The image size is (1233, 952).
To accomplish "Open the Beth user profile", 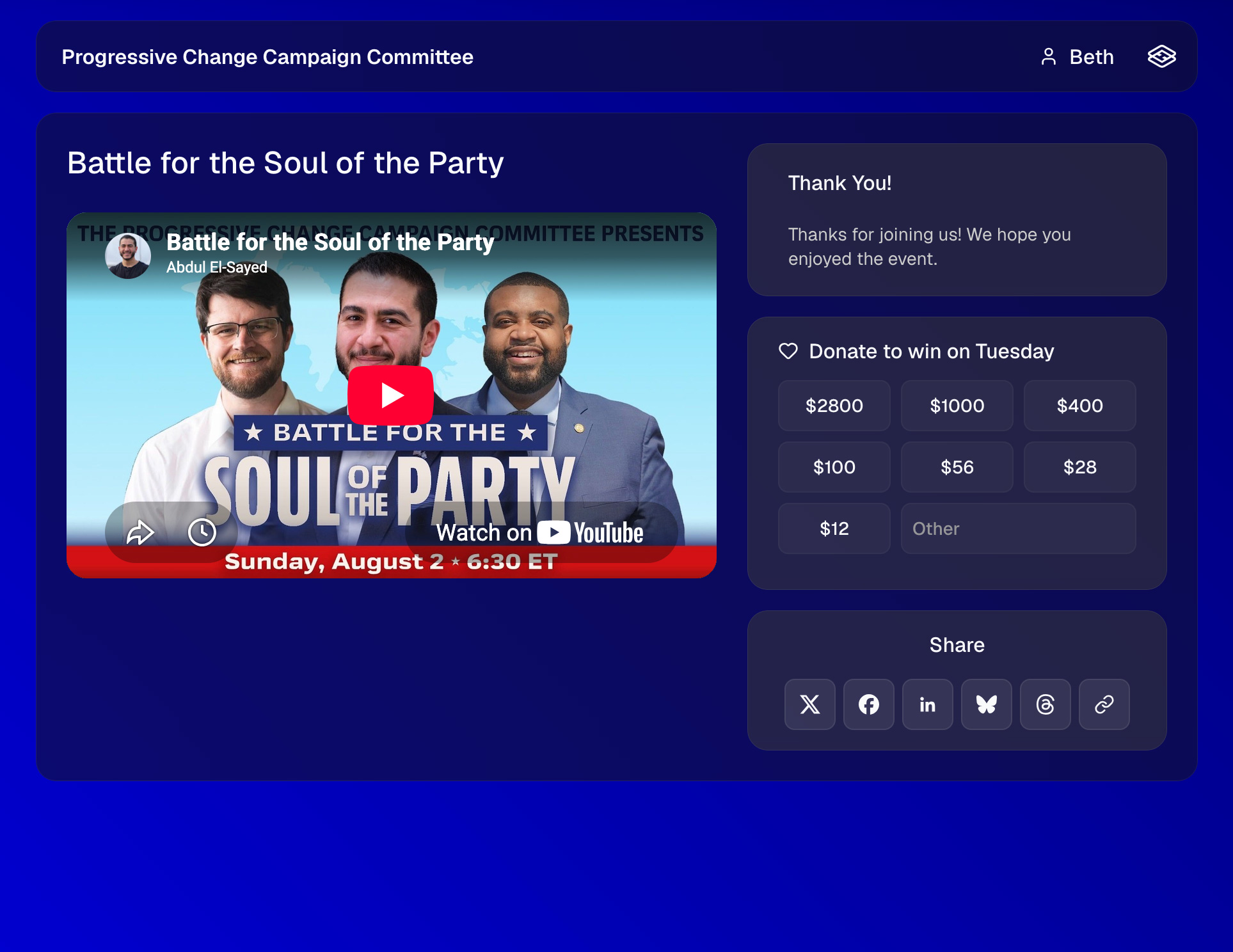I will tap(1078, 56).
